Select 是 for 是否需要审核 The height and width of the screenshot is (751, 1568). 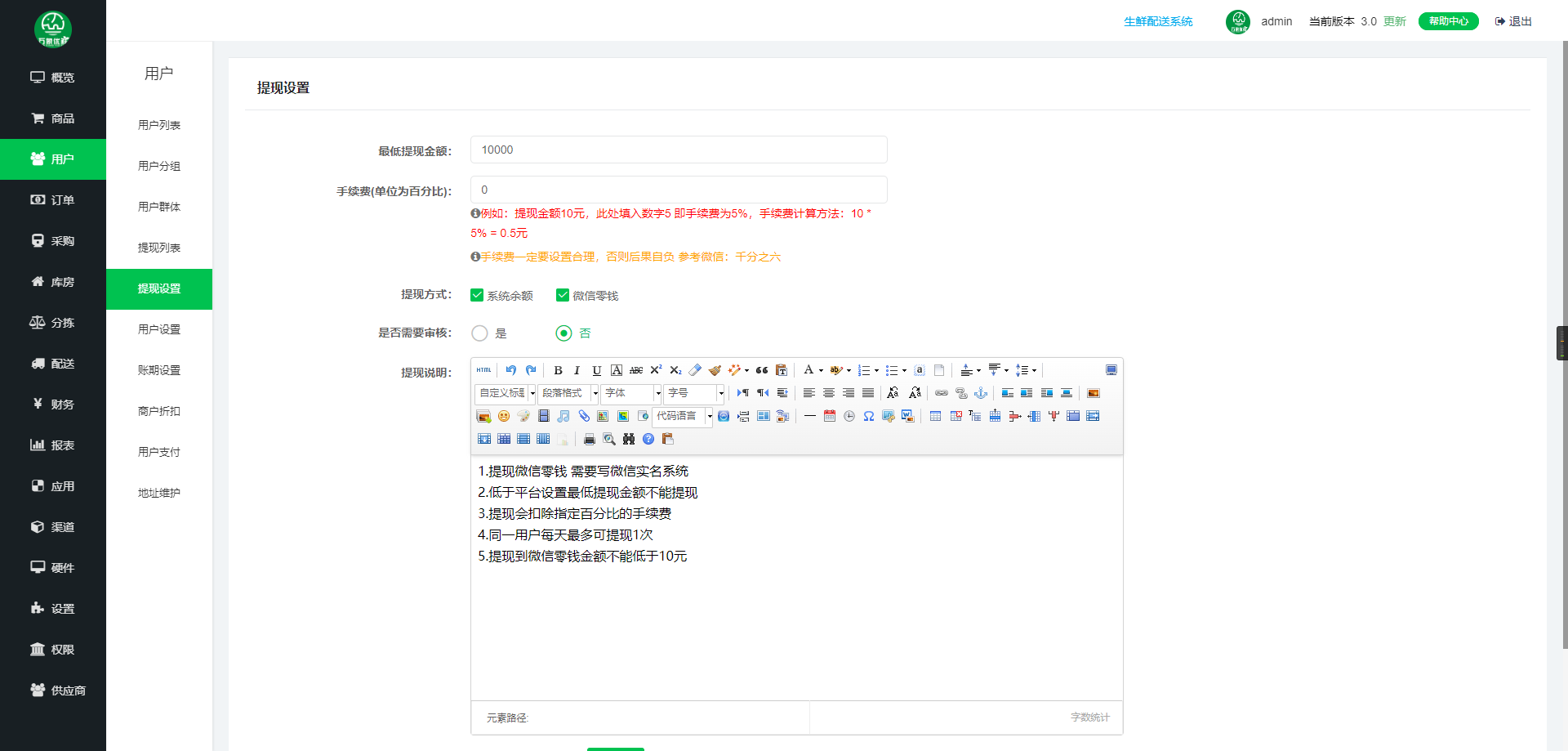[479, 333]
